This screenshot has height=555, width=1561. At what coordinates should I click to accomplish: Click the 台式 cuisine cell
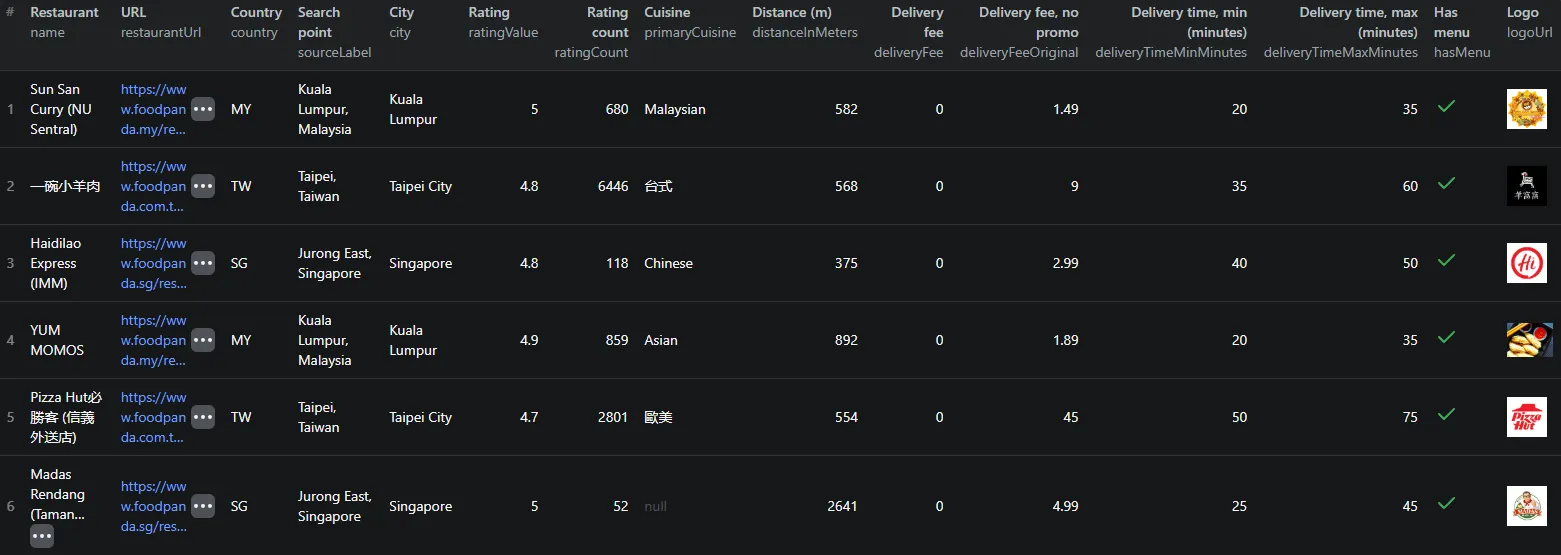658,186
